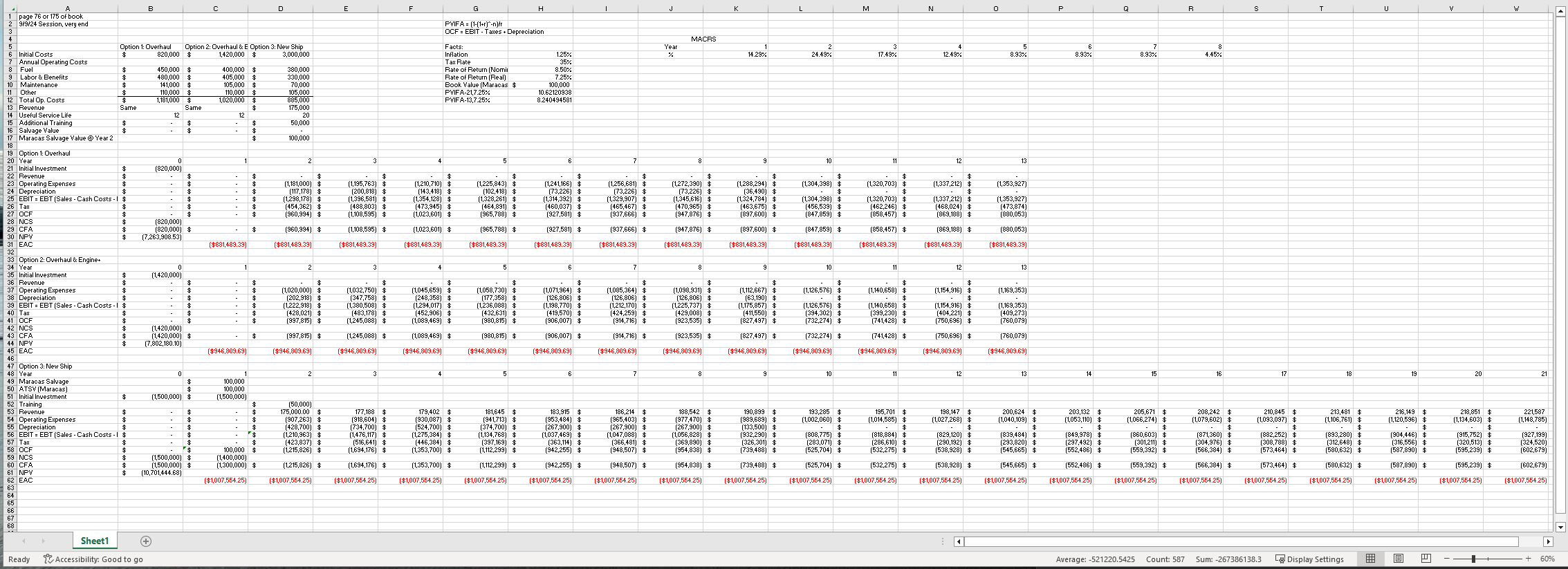Image resolution: width=1568 pixels, height=569 pixels.
Task: Click the vertical scrollbar down arrow
Action: click(x=1560, y=527)
